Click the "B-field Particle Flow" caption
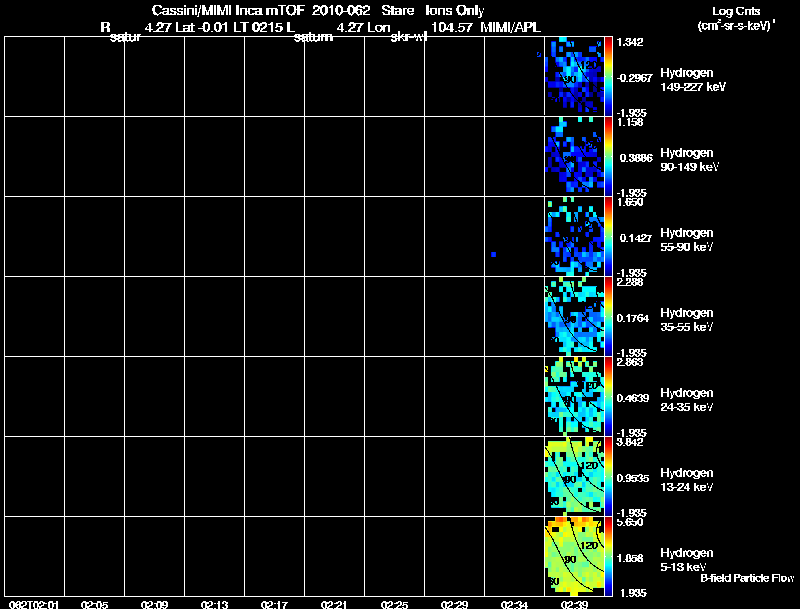800x609 pixels. [x=747, y=578]
